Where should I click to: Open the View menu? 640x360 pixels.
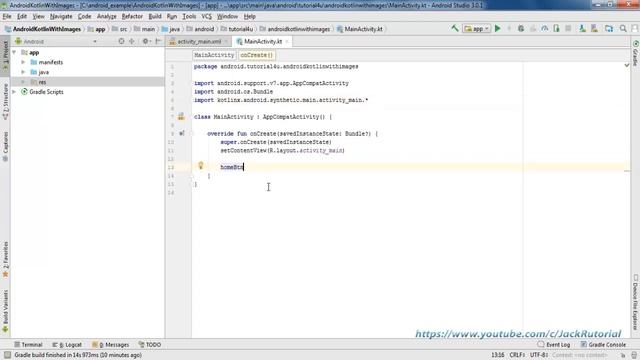[x=38, y=16]
